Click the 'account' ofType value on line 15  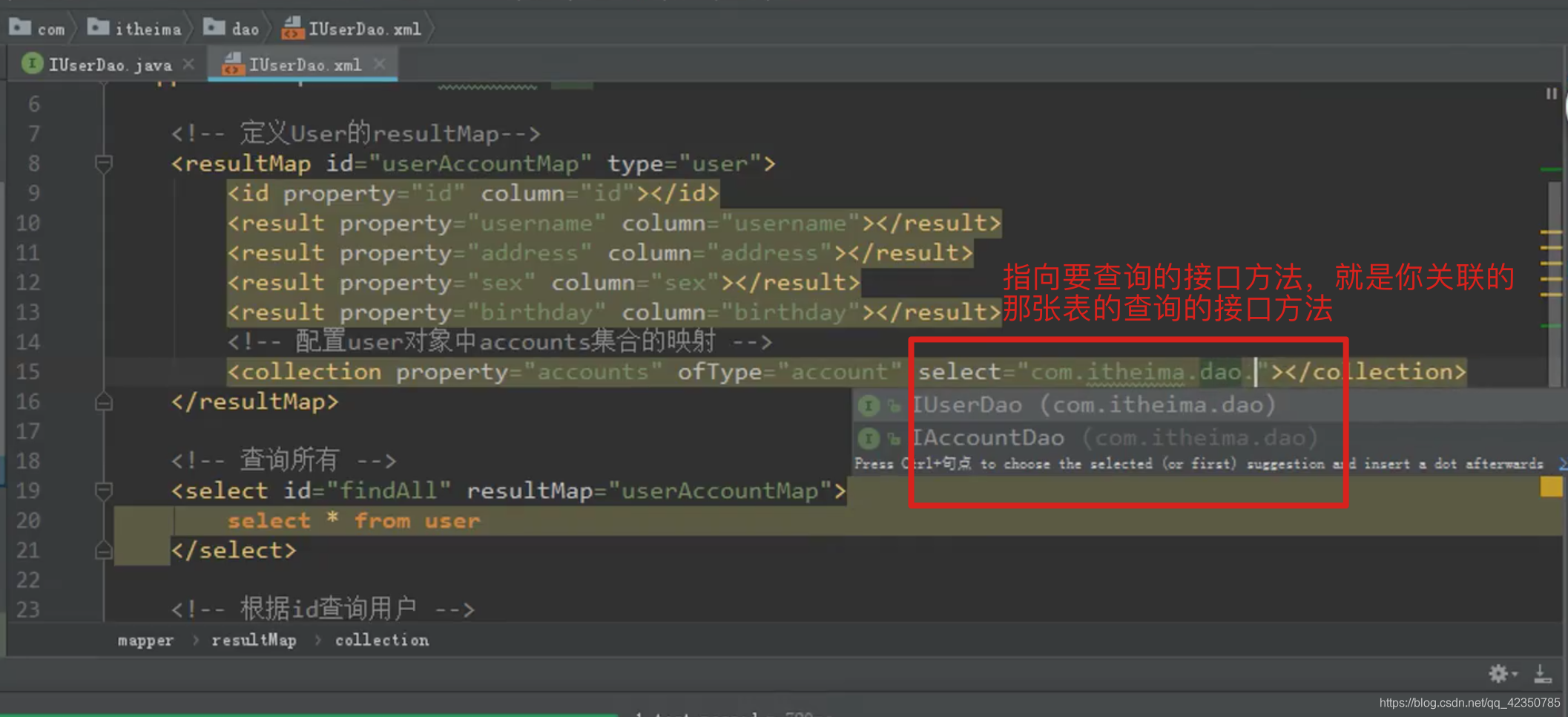(x=839, y=372)
